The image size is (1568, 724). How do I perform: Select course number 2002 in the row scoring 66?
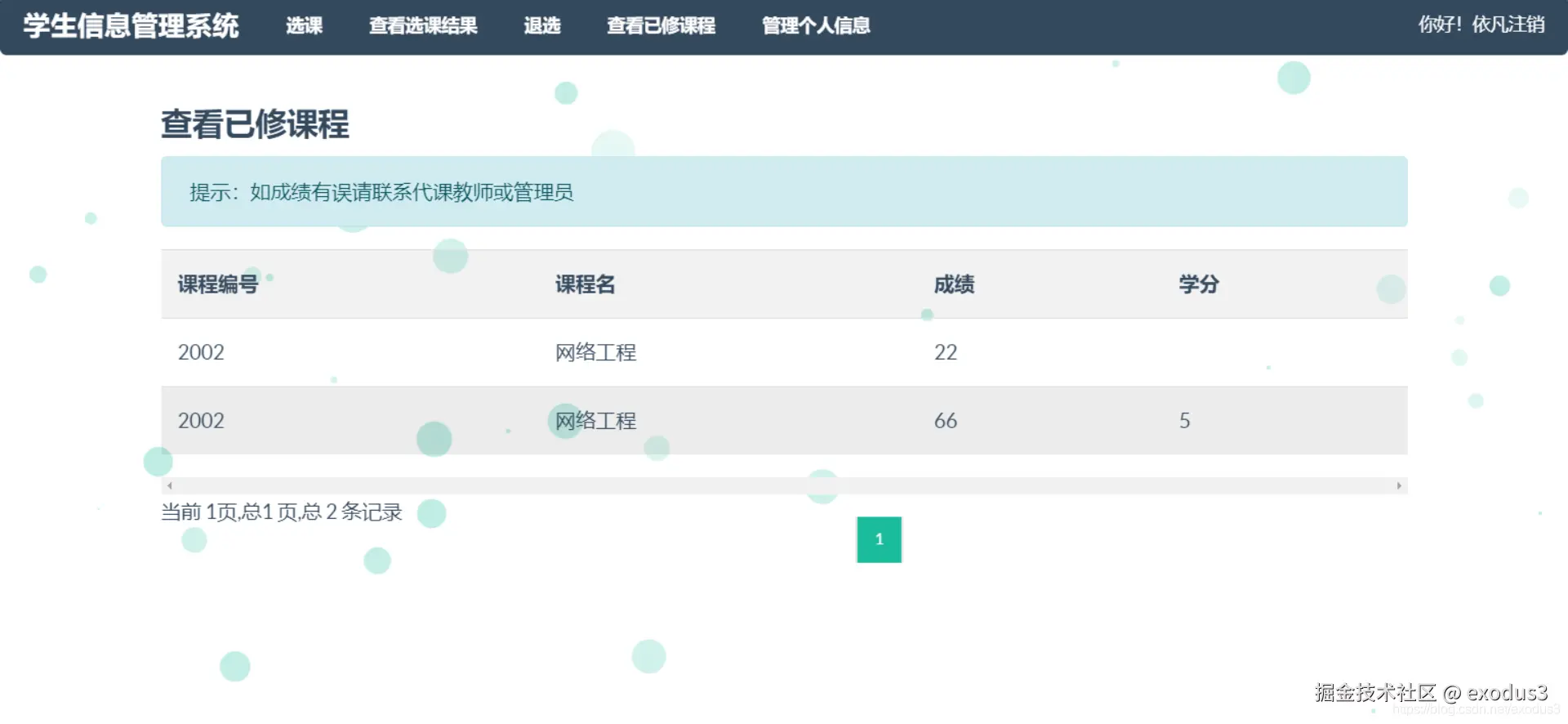tap(201, 421)
